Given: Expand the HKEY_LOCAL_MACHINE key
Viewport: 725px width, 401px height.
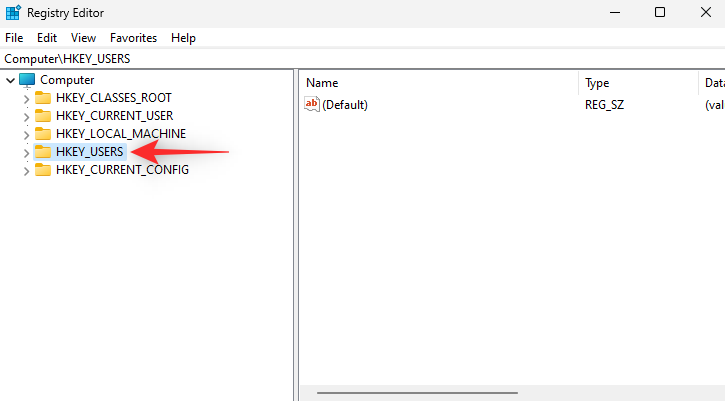Looking at the screenshot, I should point(26,135).
